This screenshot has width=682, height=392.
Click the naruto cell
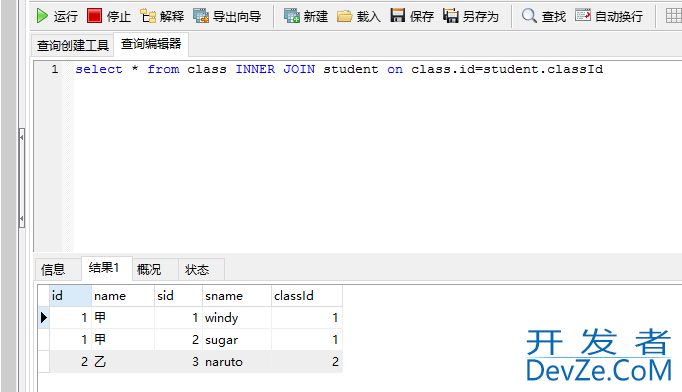[237, 362]
